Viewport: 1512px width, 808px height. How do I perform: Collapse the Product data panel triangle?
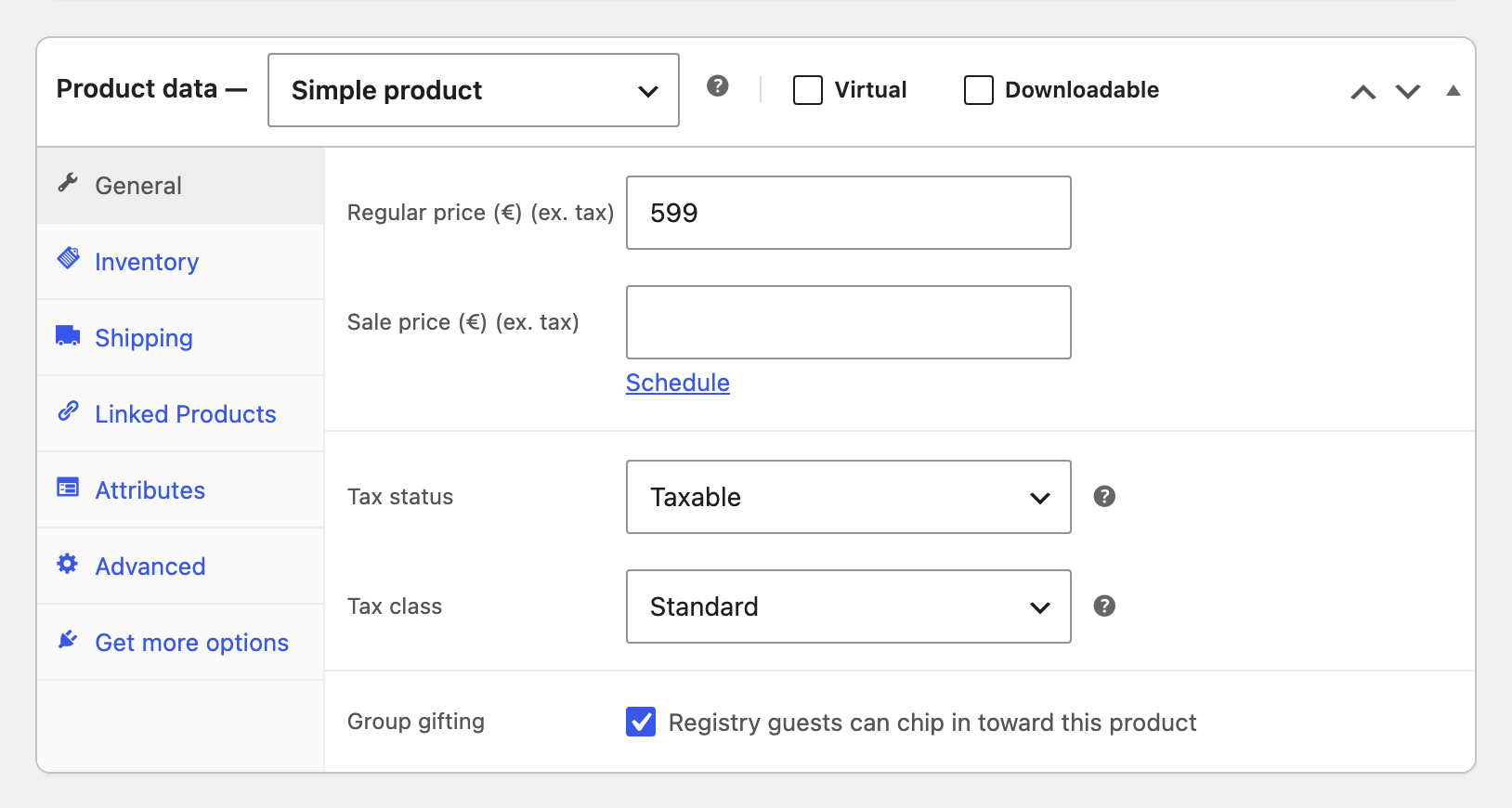click(x=1453, y=91)
